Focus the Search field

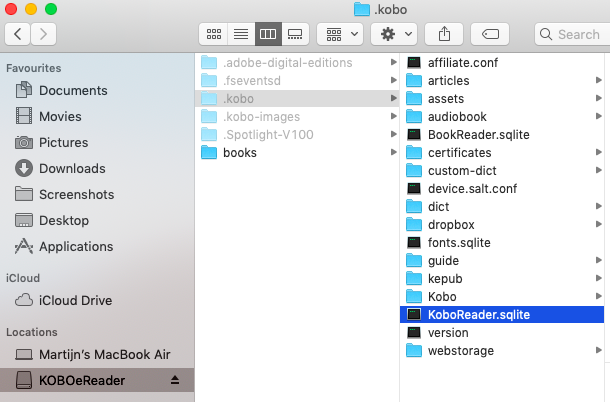point(572,34)
